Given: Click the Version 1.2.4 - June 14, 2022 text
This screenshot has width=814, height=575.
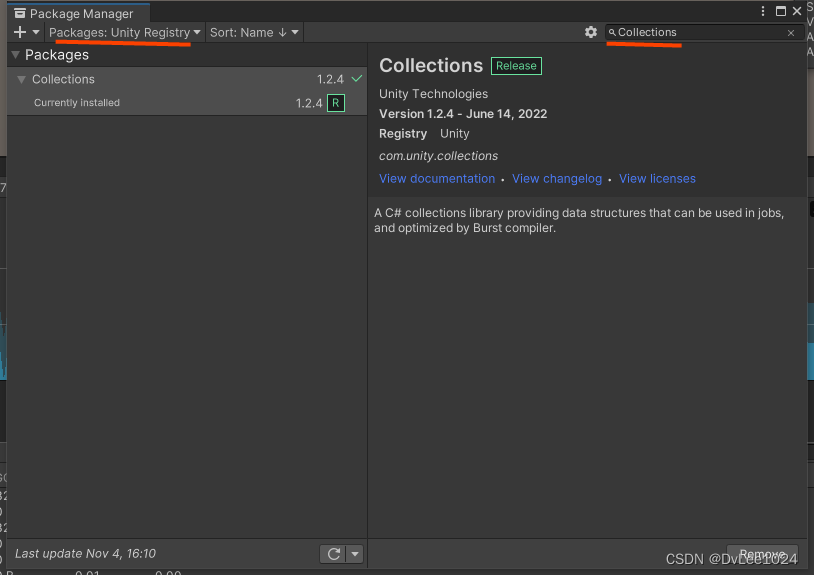Looking at the screenshot, I should 463,114.
